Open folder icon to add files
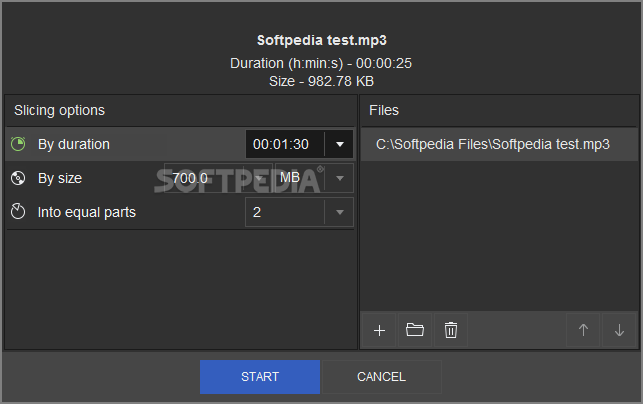The height and width of the screenshot is (404, 643). [x=415, y=330]
